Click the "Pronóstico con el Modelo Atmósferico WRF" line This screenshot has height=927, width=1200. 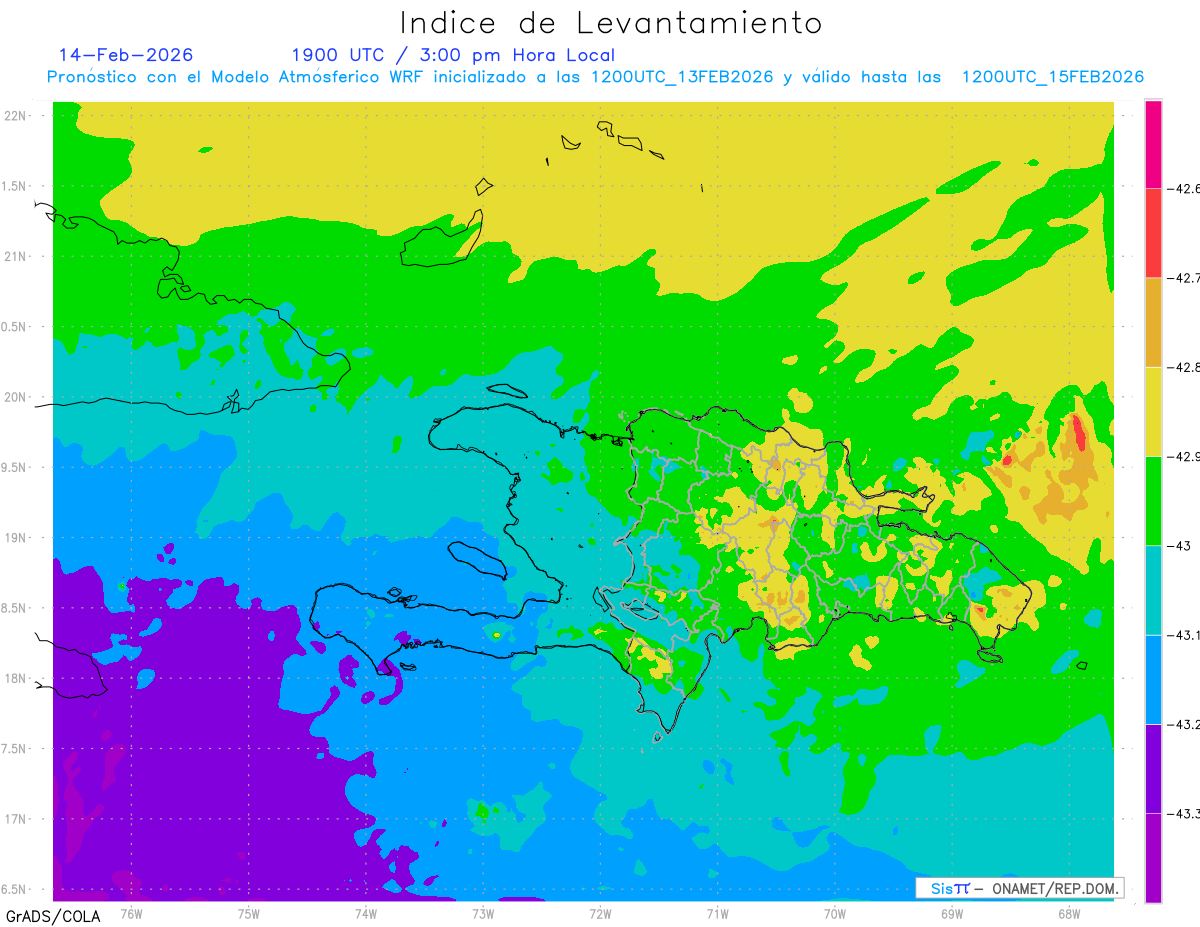coord(595,77)
